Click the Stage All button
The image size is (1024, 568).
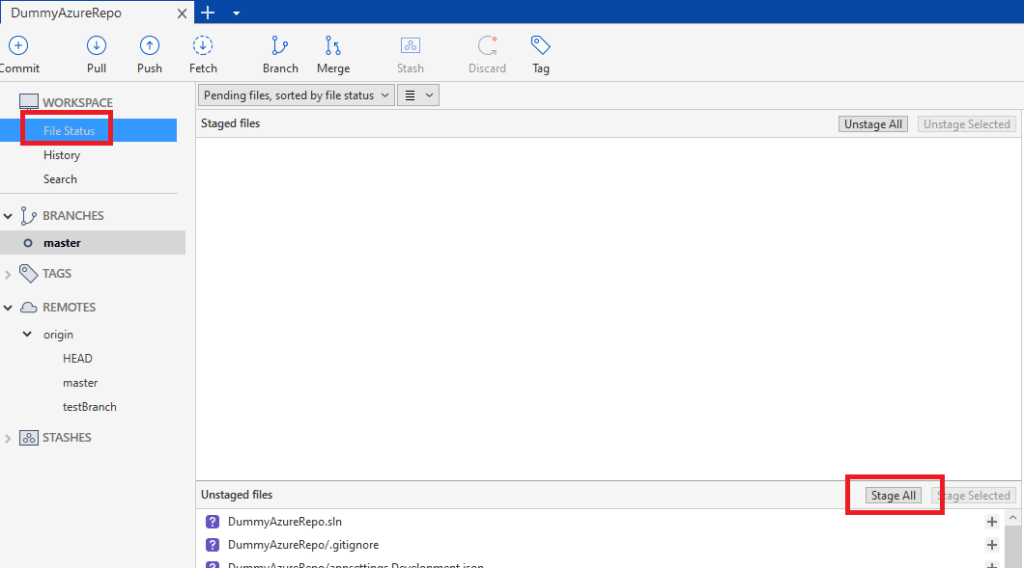coord(893,496)
